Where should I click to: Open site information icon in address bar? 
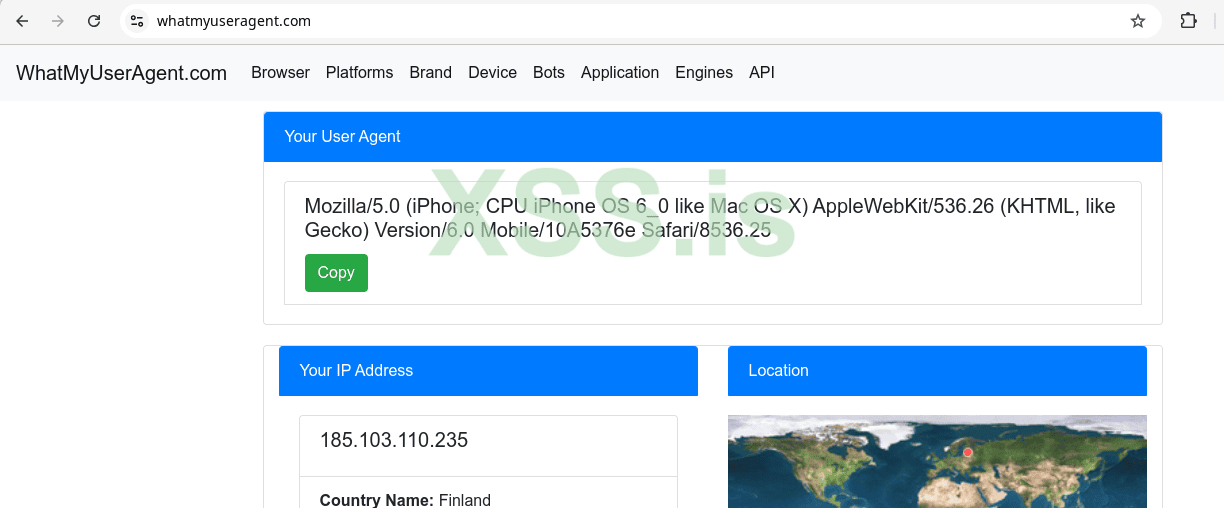(x=138, y=21)
